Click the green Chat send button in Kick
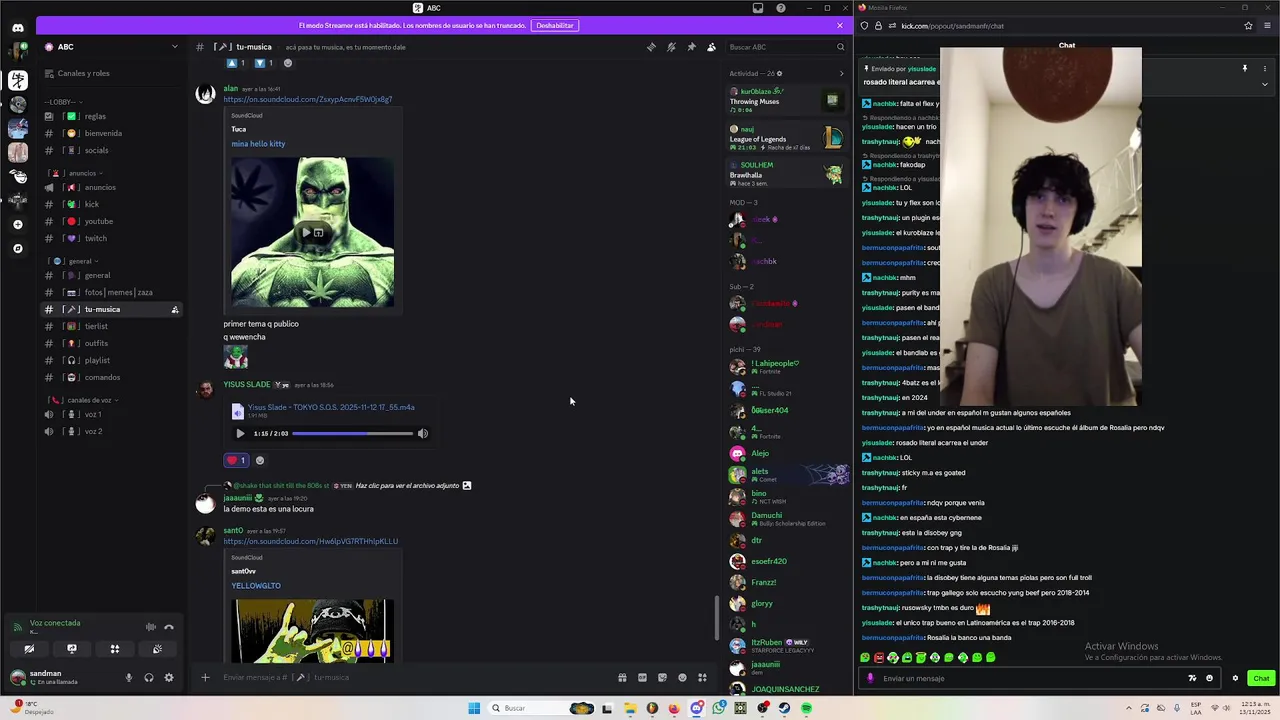Image resolution: width=1280 pixels, height=720 pixels. point(1261,678)
